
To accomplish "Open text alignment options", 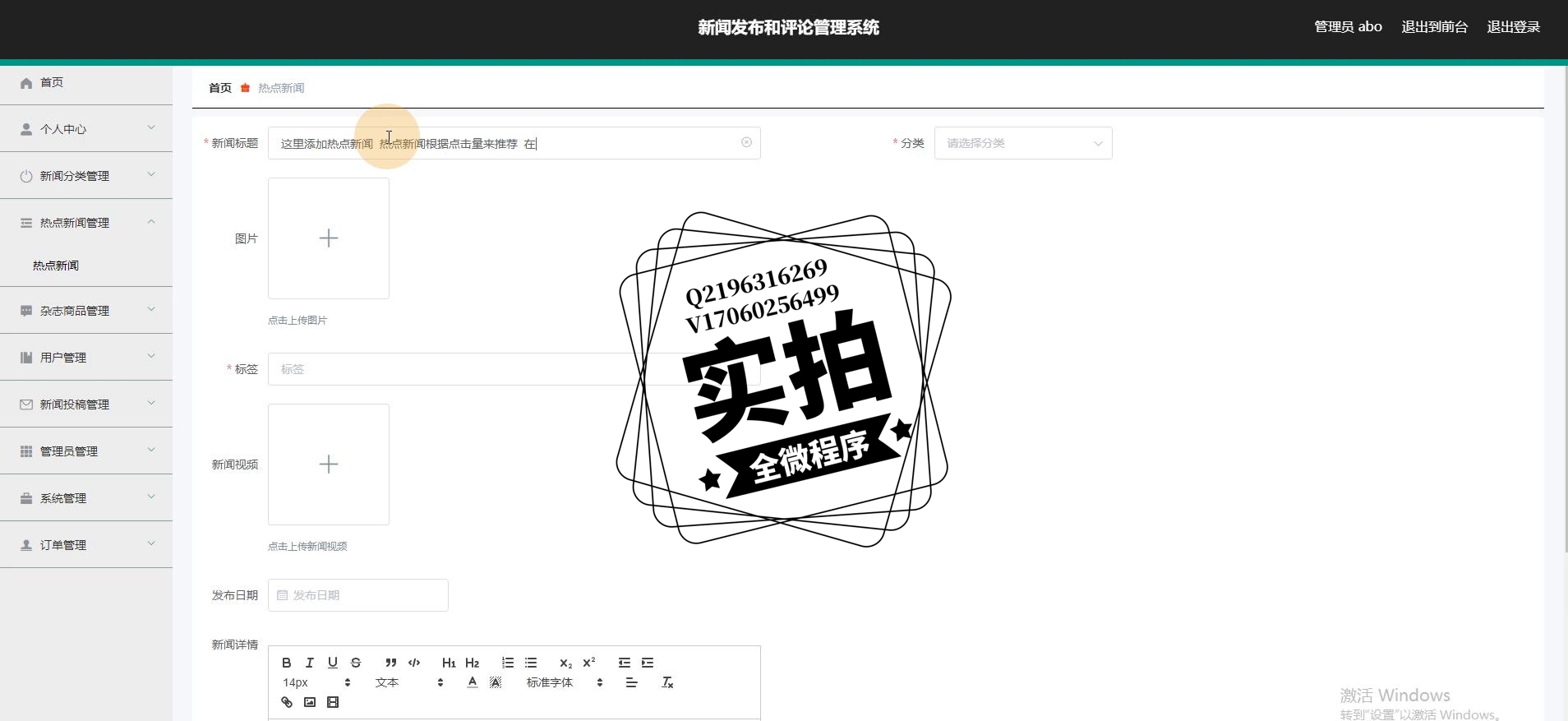I will tap(631, 682).
